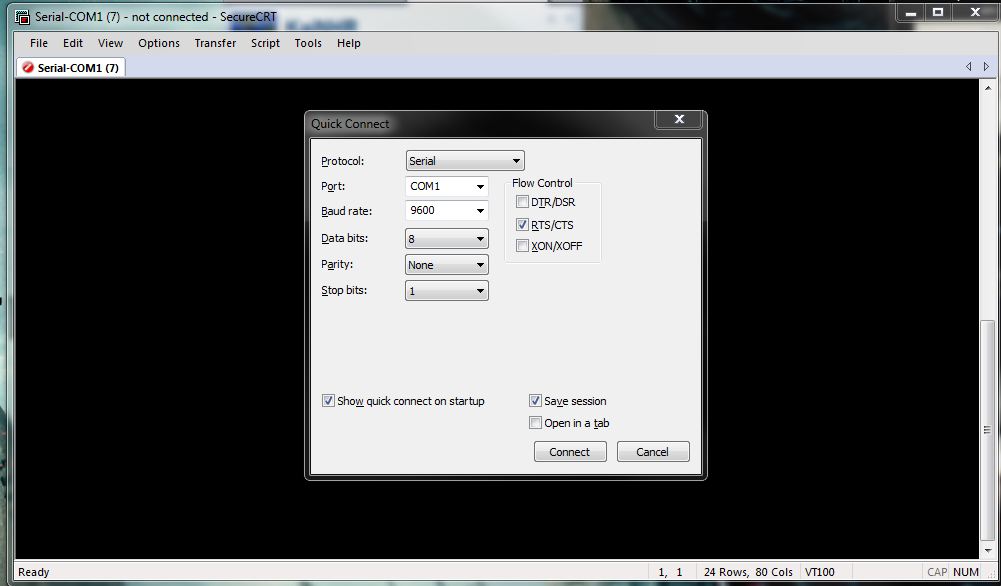Open the Options menu
This screenshot has height=586, width=1001.
click(x=159, y=43)
